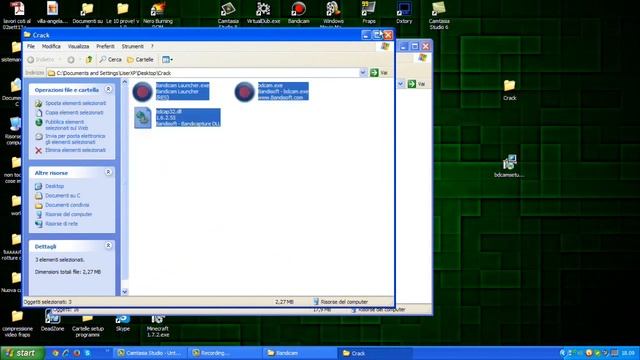Image resolution: width=640 pixels, height=360 pixels.
Task: Select the Camtasia Studio 8 desktop icon
Action: 228,14
